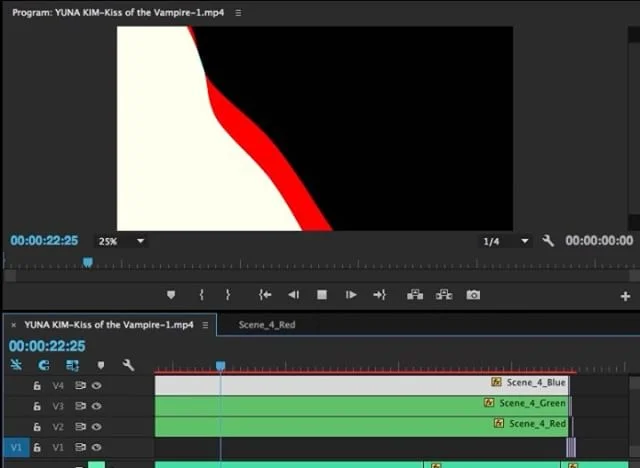Select the small clip on V1

[571, 447]
